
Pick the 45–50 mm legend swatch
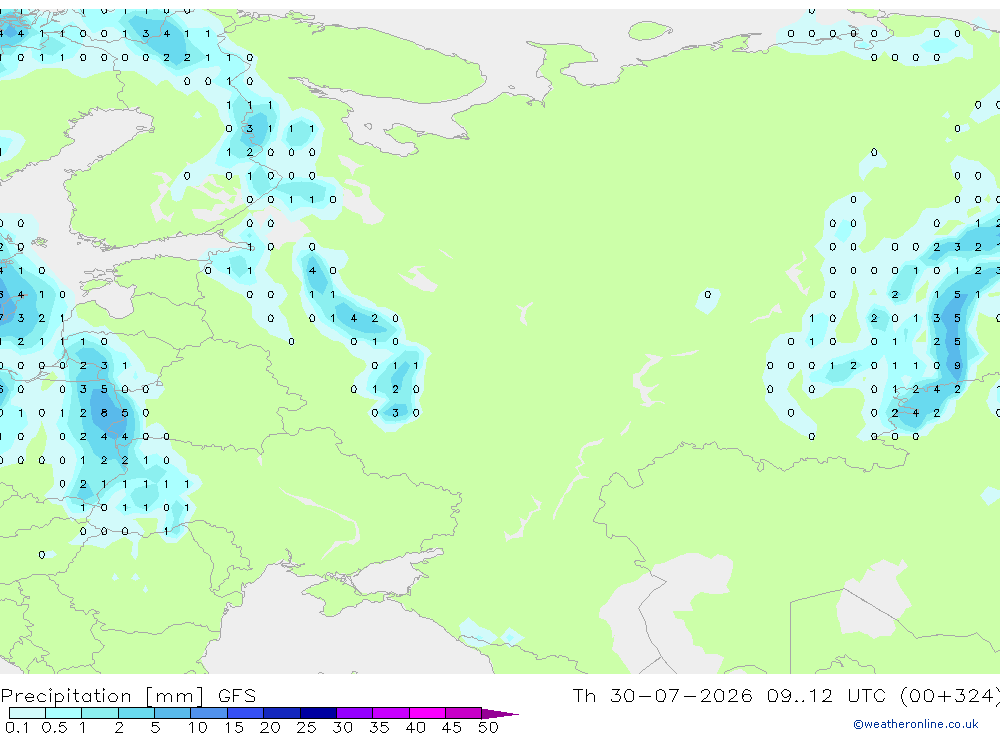463,713
